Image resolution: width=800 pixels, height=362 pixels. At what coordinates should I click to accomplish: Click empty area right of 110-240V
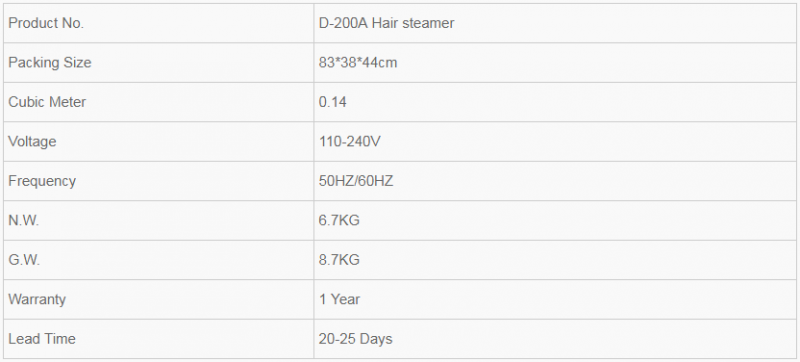click(587, 142)
